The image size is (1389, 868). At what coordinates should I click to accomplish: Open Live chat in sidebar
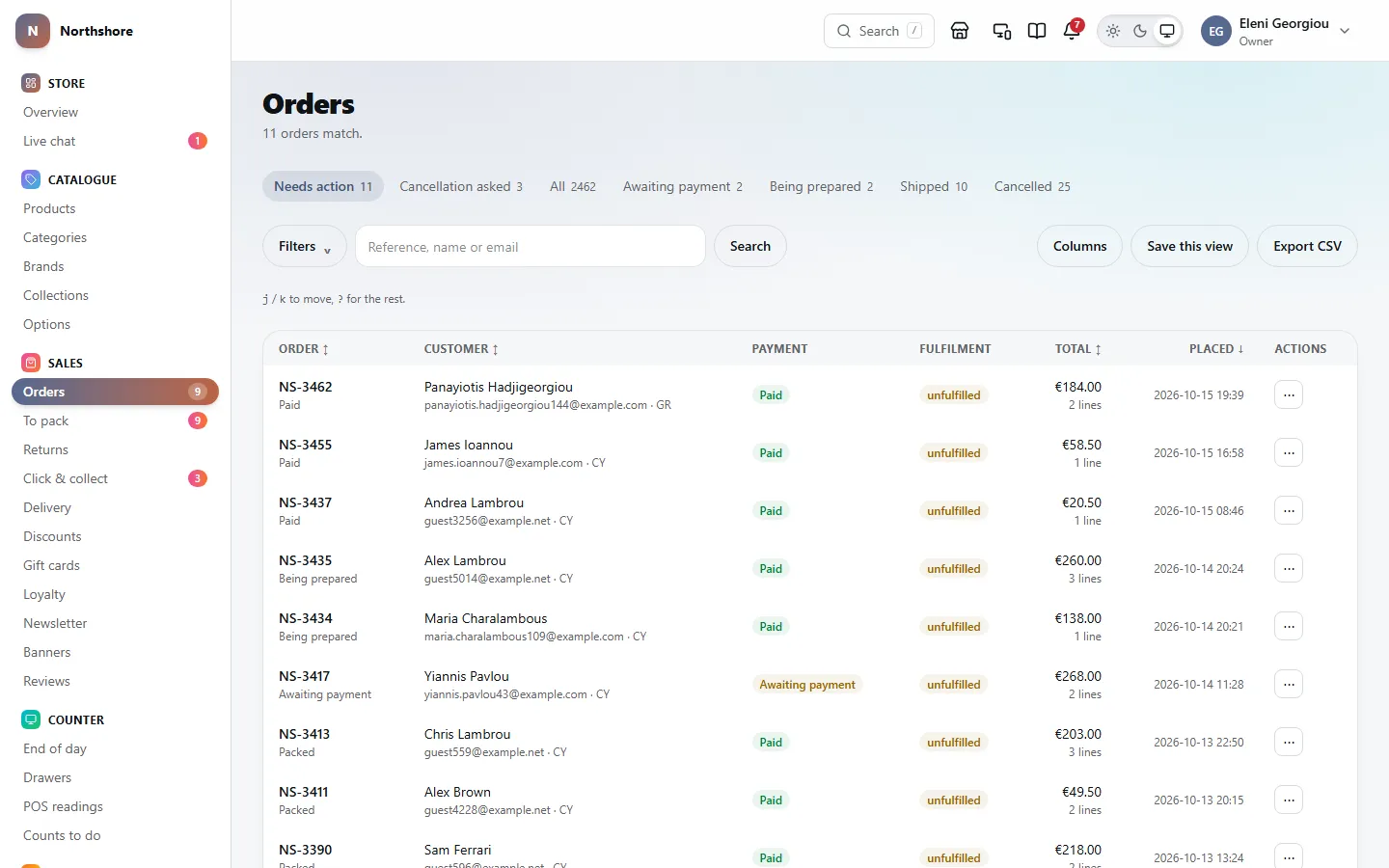point(115,141)
